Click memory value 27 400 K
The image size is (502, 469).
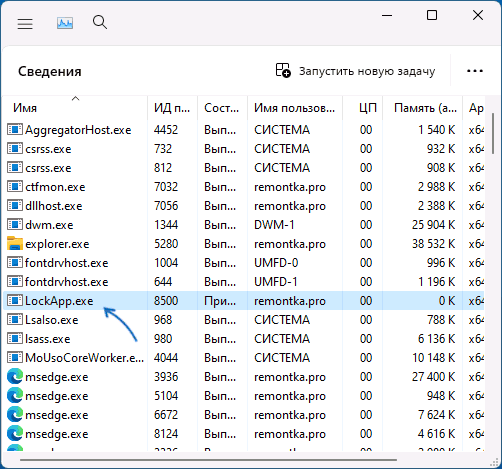click(433, 377)
